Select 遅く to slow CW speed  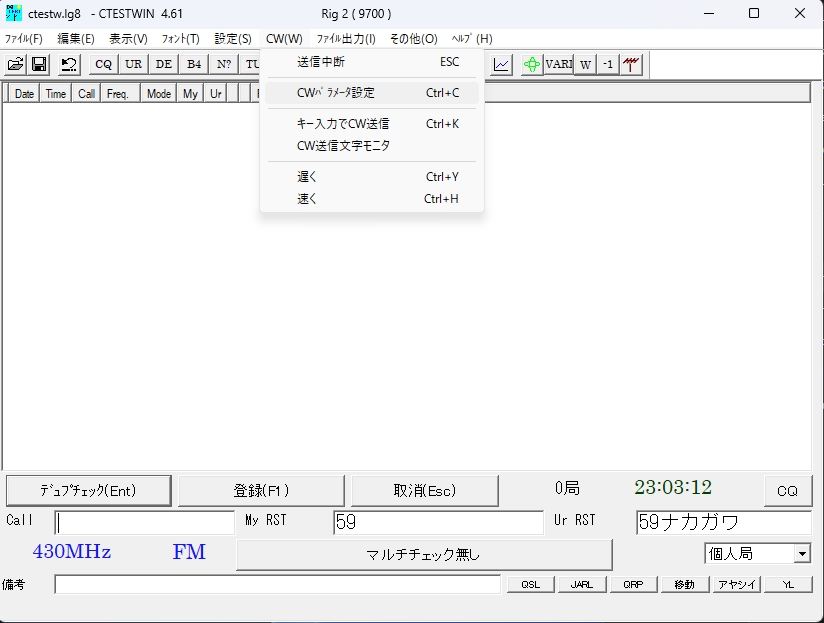(372, 177)
